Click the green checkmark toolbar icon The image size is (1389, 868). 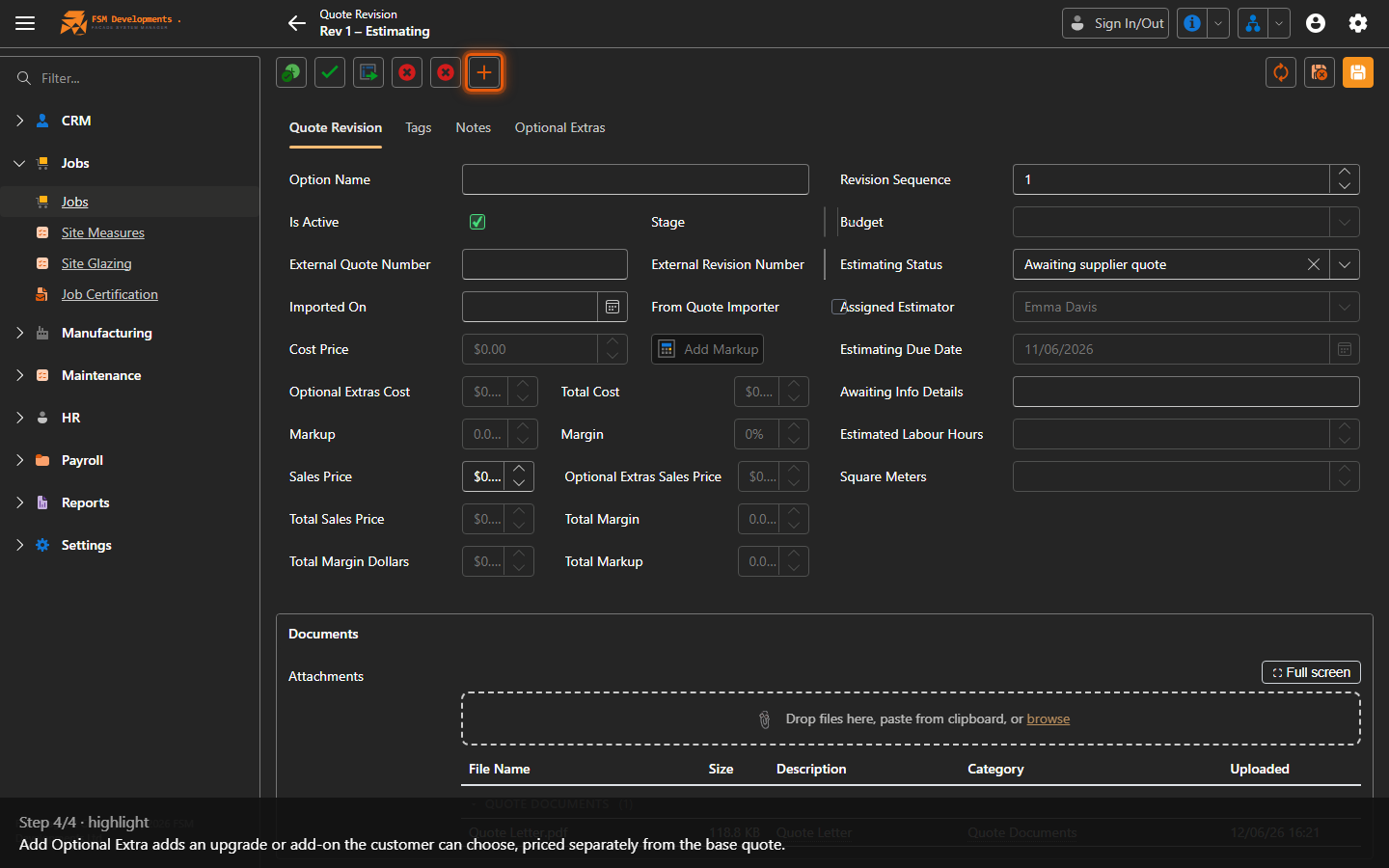point(330,72)
